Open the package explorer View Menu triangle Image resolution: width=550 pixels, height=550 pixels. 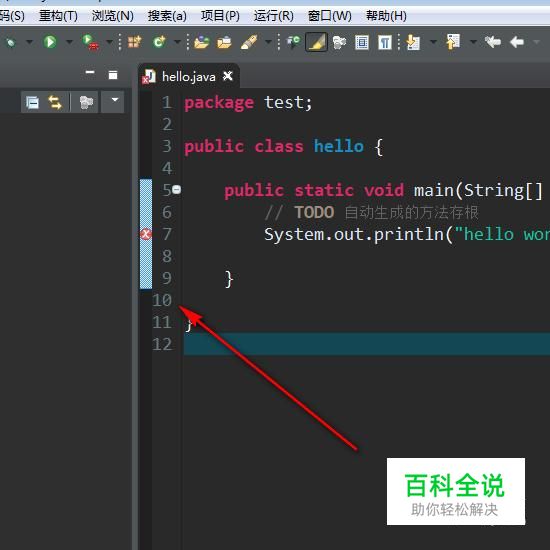point(113,102)
